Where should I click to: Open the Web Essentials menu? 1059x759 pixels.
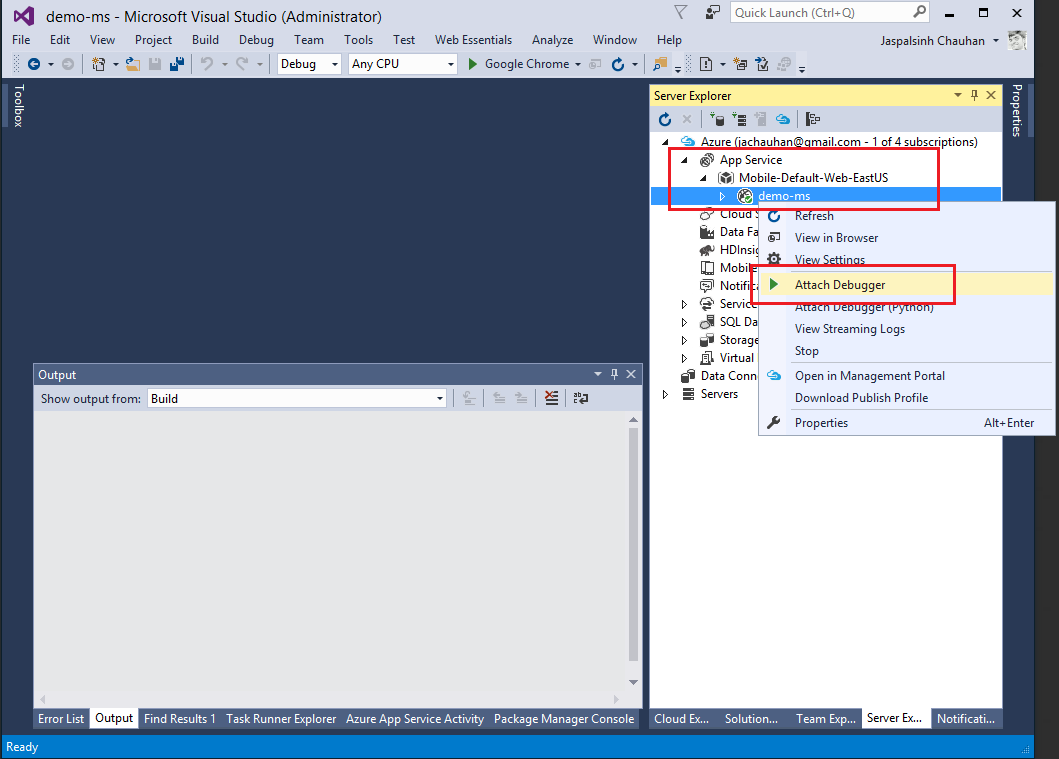pos(473,40)
